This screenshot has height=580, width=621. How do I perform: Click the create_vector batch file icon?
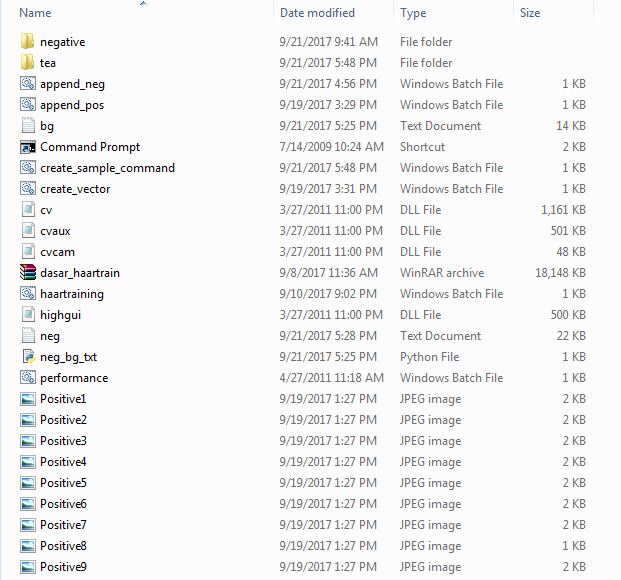28,188
